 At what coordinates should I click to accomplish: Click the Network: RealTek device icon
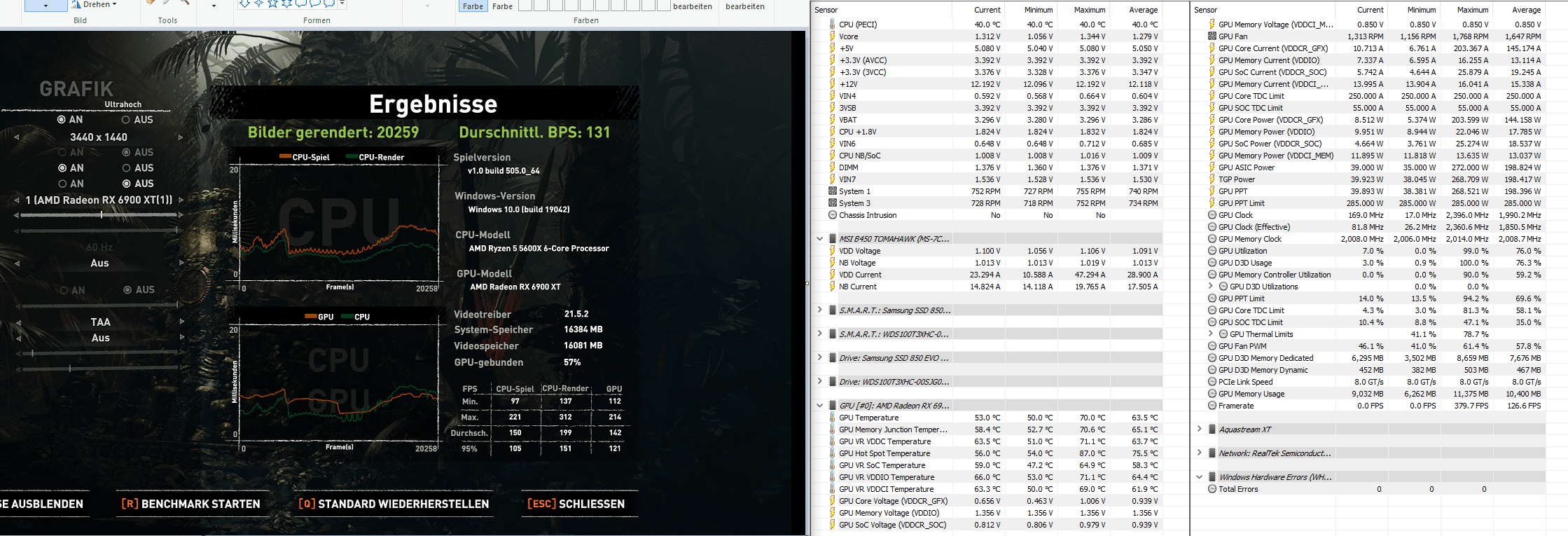click(1212, 453)
